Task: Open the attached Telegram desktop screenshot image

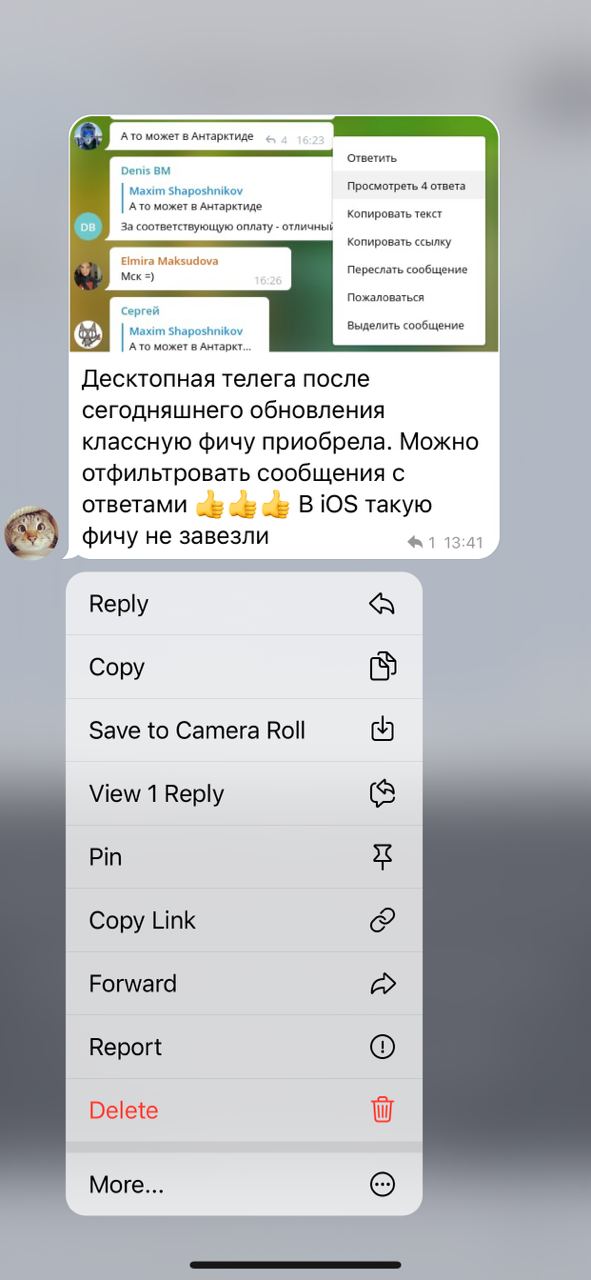Action: click(284, 234)
